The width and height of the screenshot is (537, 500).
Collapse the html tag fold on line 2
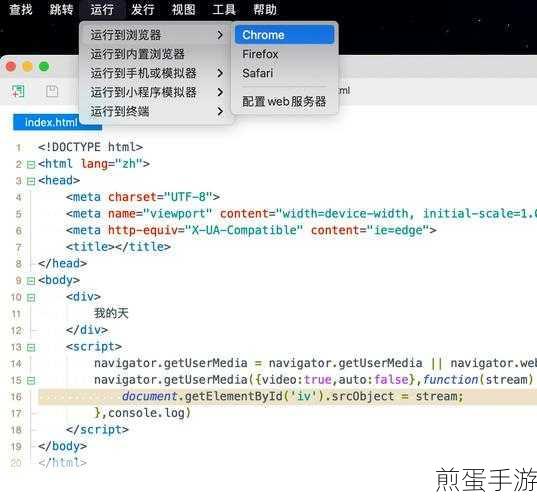(31, 164)
